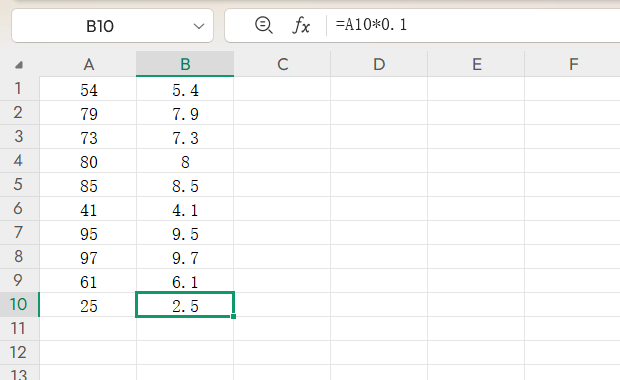
Task: Select row 5 header
Action: coord(19,185)
